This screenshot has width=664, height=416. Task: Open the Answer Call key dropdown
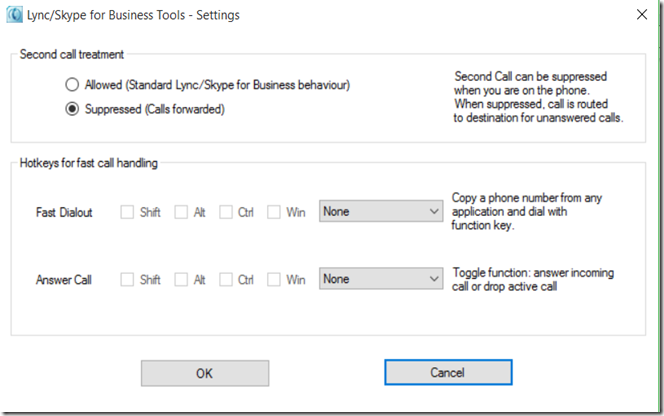[381, 279]
